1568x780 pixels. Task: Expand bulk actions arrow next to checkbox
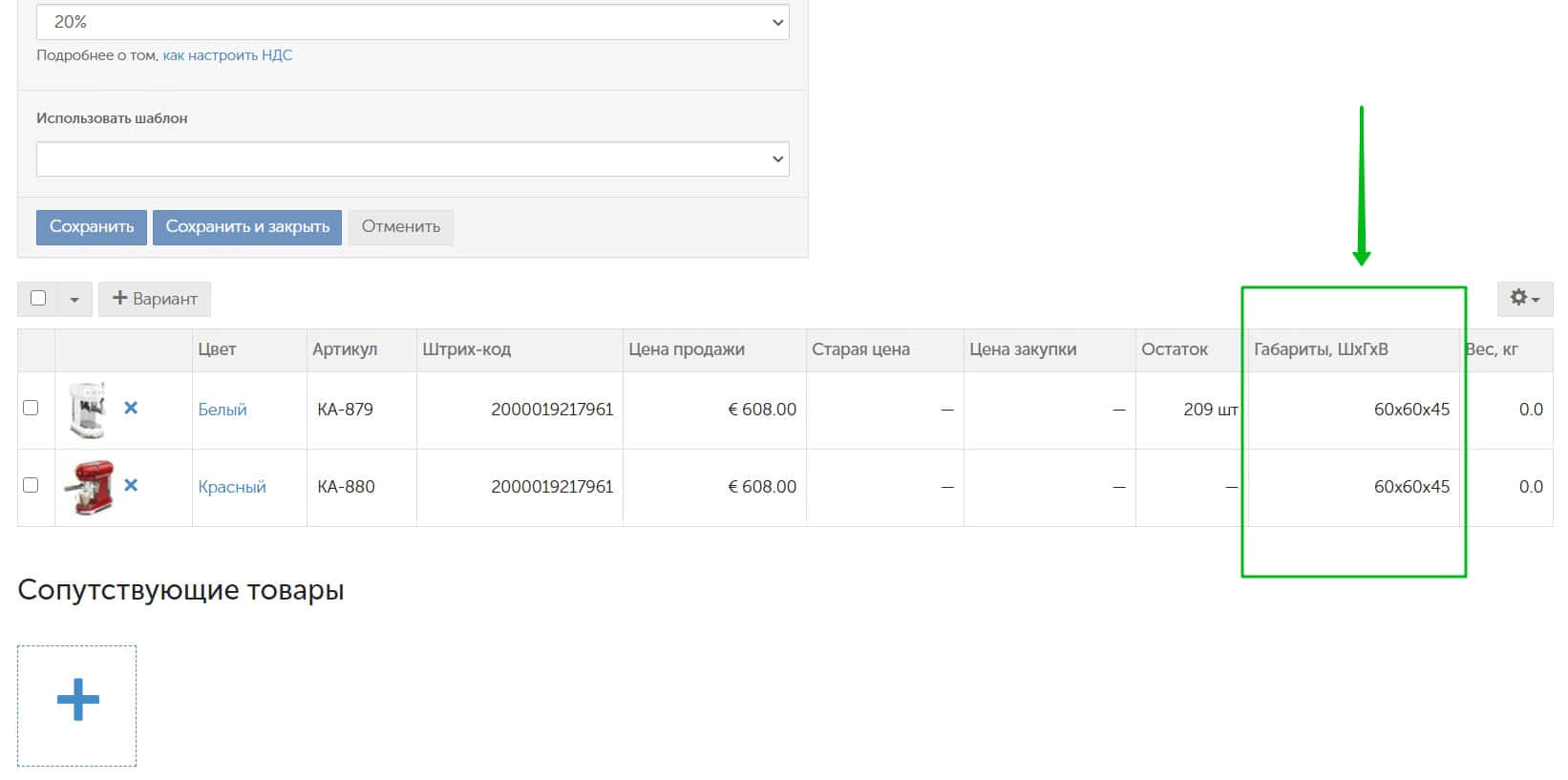(74, 300)
